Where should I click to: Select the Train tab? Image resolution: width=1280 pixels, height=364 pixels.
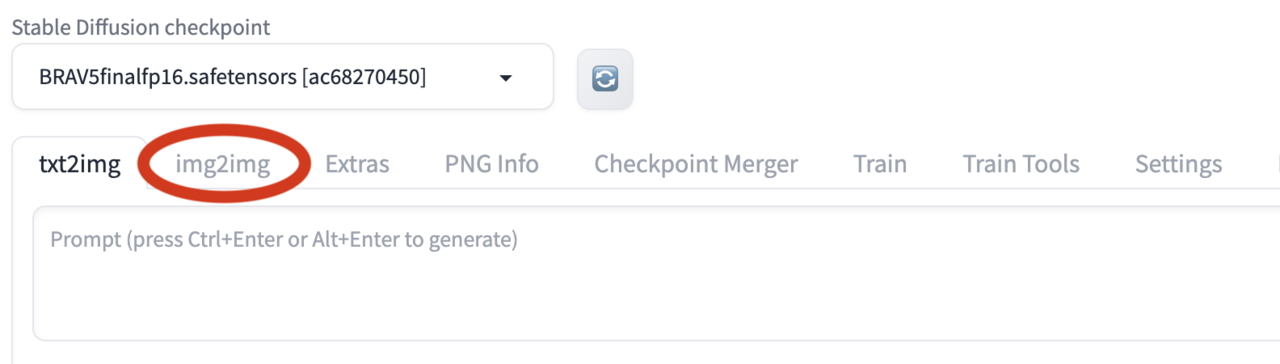tap(880, 164)
